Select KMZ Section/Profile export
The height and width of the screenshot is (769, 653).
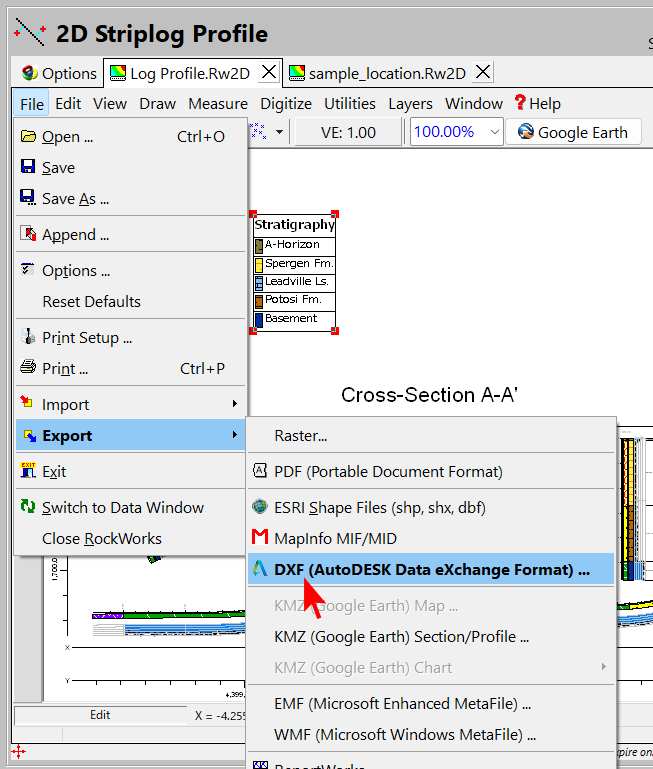401,636
